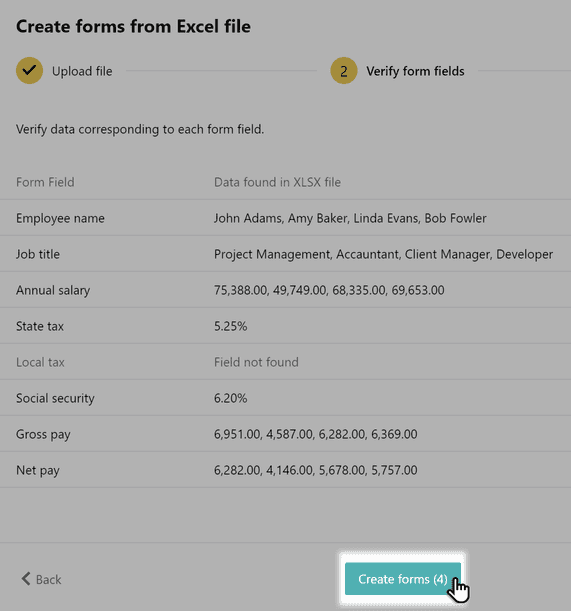571x611 pixels.
Task: Click the Create forms (4) button
Action: pyautogui.click(x=403, y=579)
